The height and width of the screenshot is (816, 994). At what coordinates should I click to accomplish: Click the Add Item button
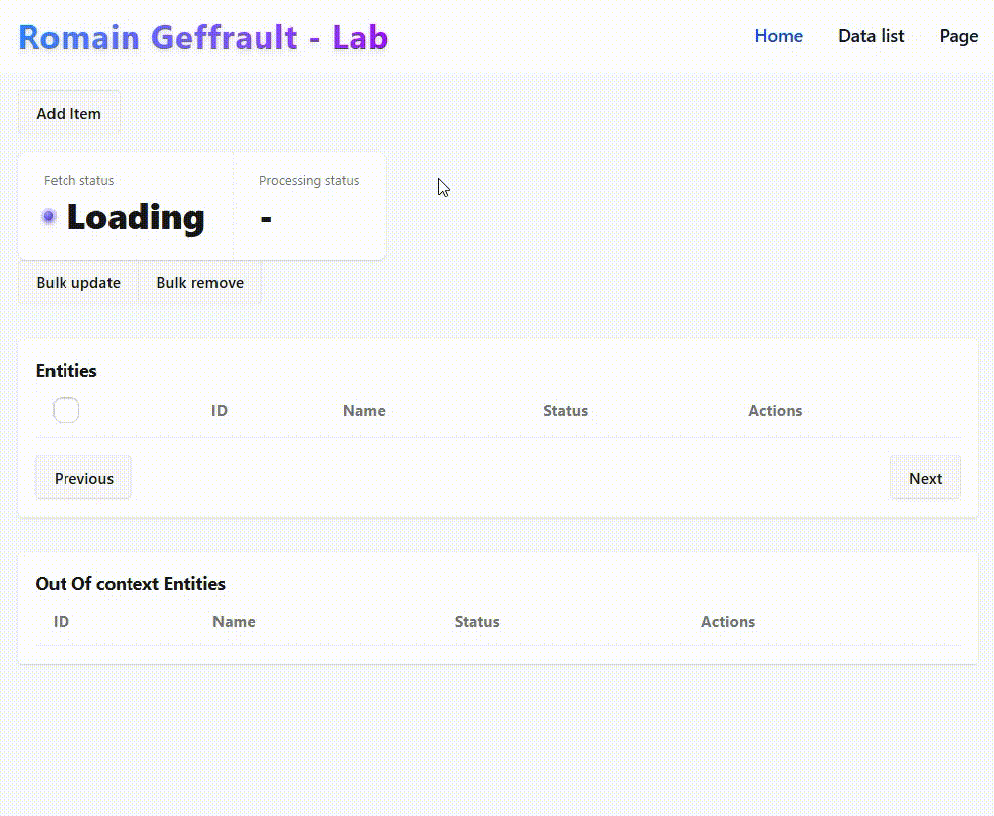point(68,113)
